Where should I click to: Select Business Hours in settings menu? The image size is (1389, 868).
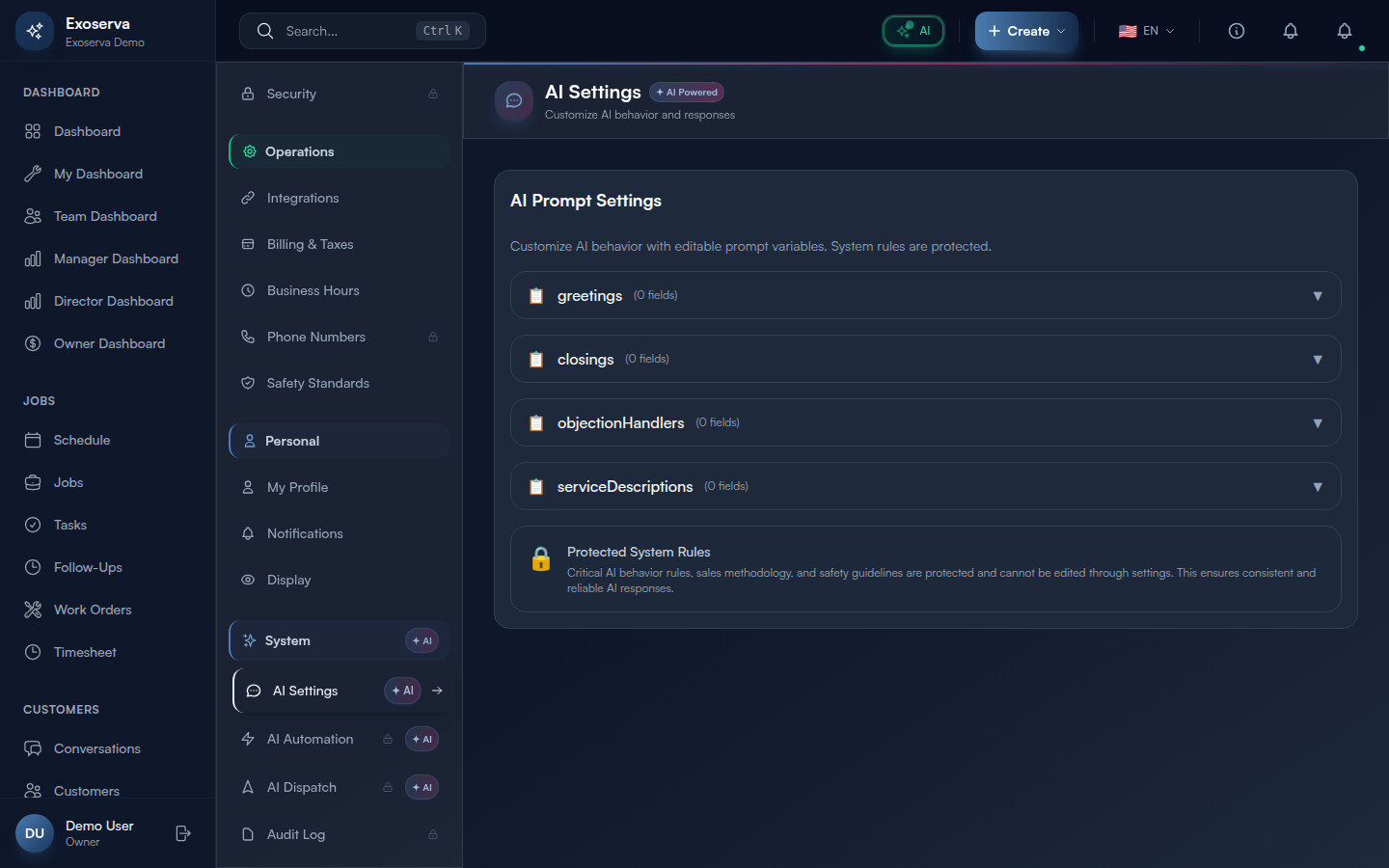[313, 290]
